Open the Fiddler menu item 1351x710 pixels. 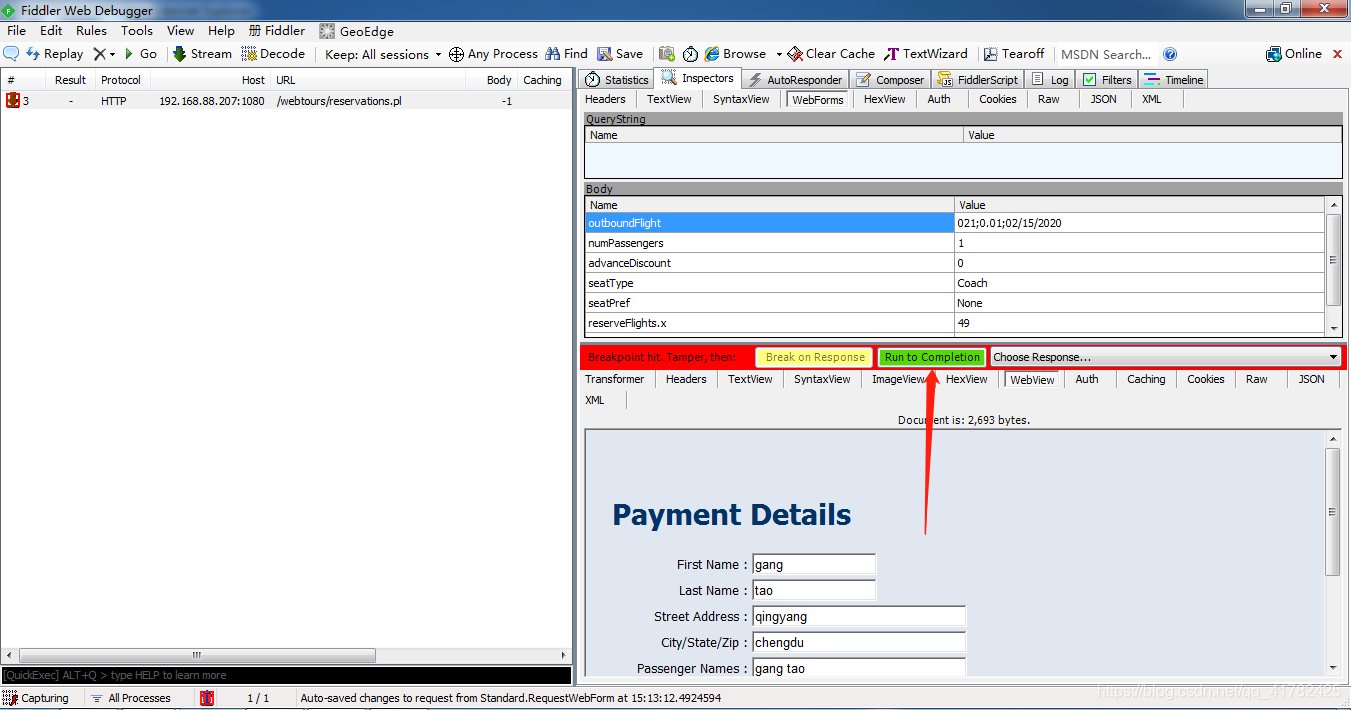pos(277,31)
